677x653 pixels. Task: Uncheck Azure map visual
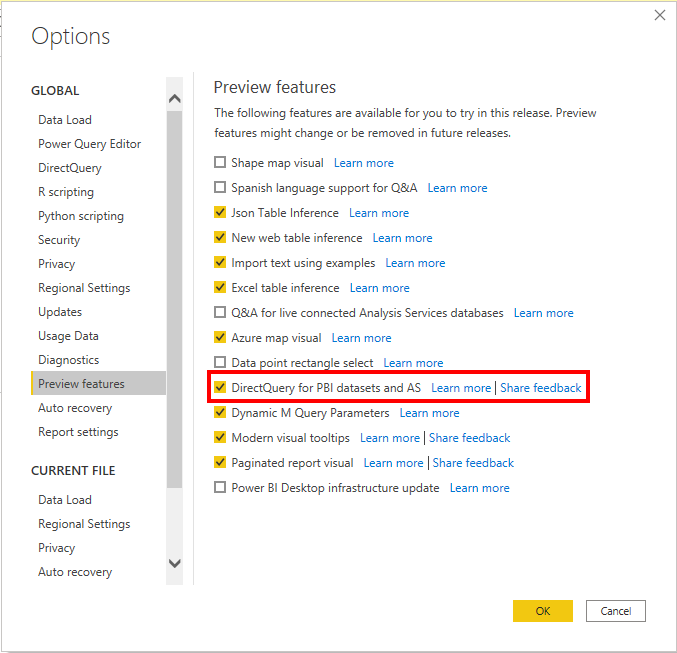click(x=220, y=337)
